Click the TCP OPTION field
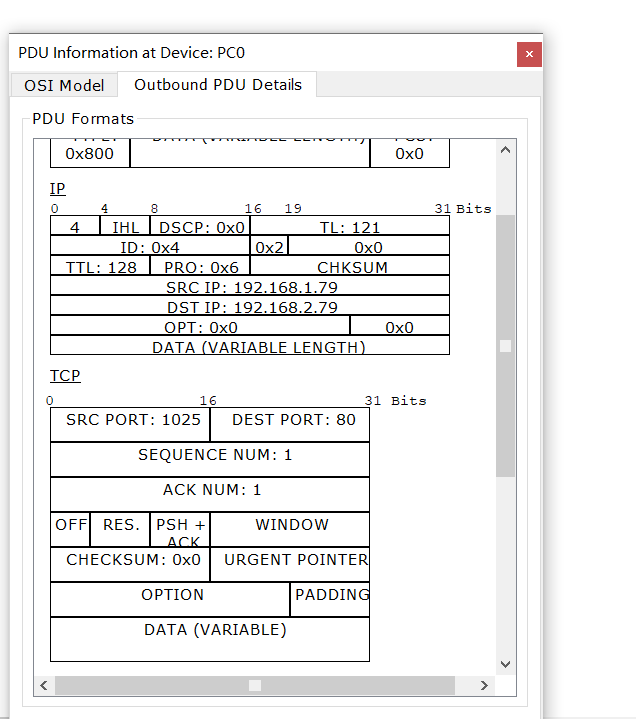 click(170, 600)
